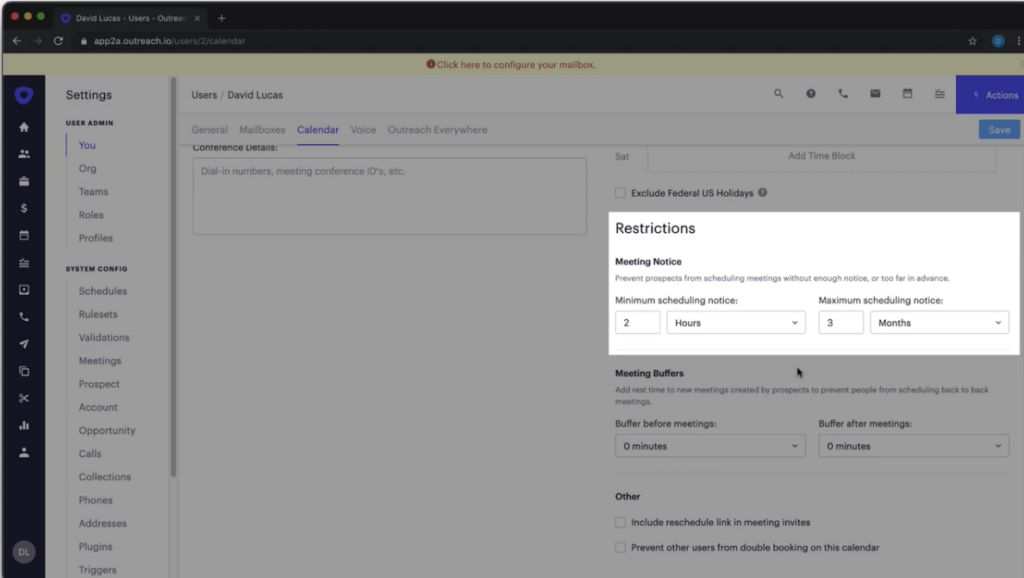Open Roles settings in the sidebar
Viewport: 1024px width, 578px height.
pyautogui.click(x=91, y=215)
